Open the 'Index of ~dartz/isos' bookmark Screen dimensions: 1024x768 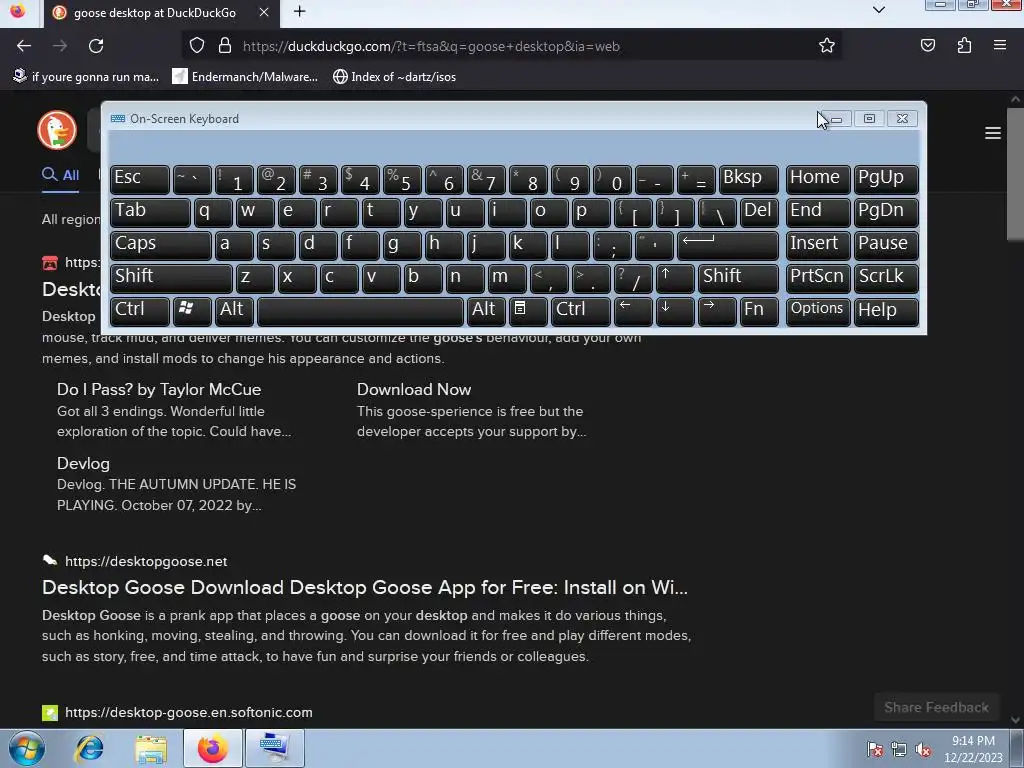coord(394,77)
